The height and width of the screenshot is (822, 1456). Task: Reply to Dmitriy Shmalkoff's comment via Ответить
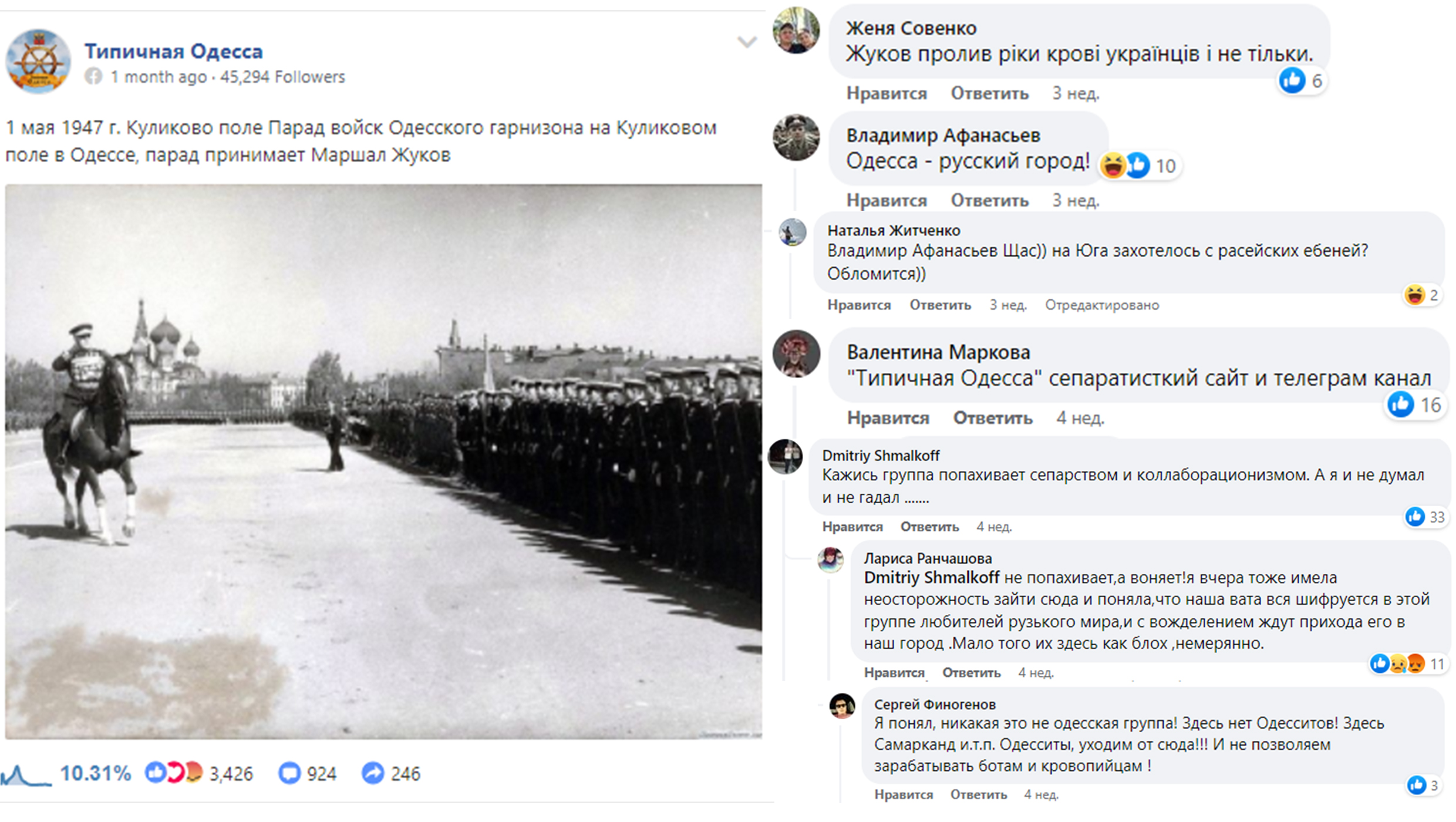click(929, 527)
